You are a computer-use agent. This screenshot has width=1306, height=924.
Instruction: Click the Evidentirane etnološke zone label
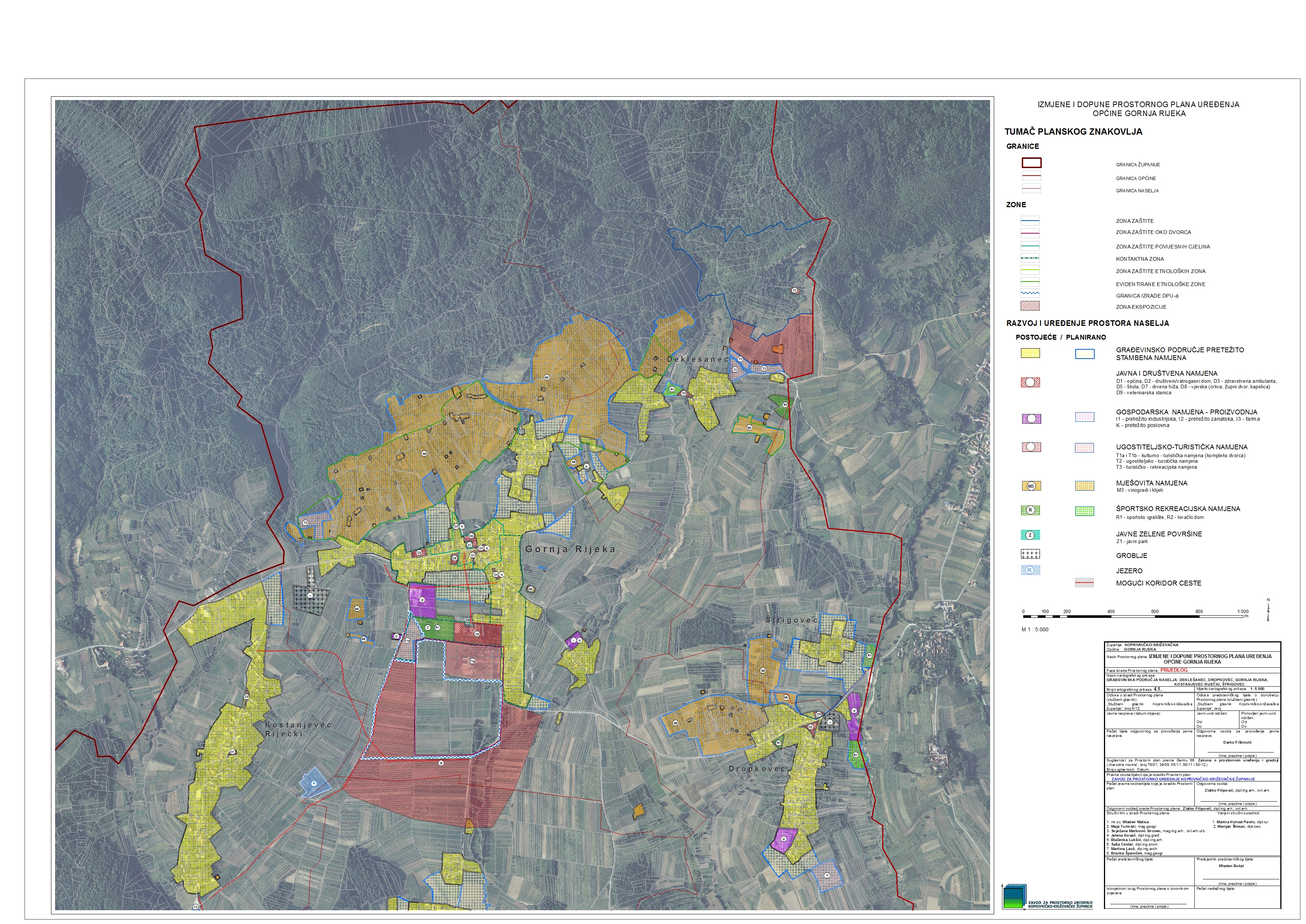coord(1161,284)
